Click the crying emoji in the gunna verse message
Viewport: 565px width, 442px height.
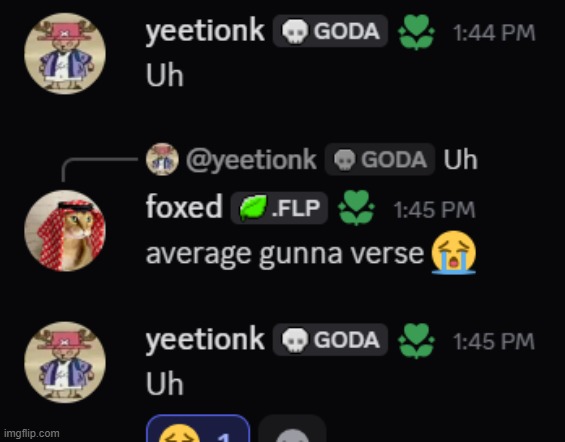point(454,253)
